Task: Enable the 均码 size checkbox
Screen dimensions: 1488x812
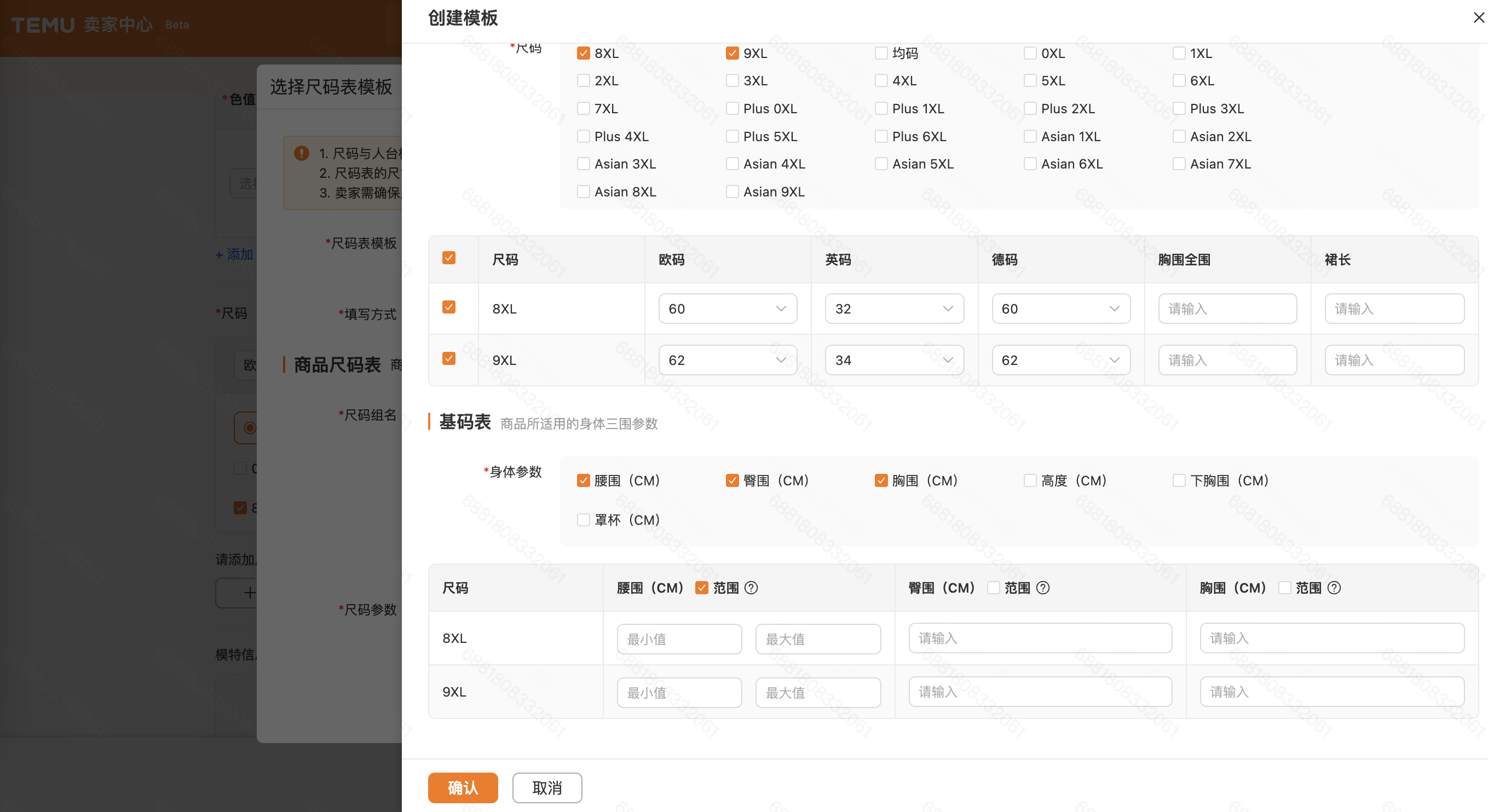Action: point(881,53)
